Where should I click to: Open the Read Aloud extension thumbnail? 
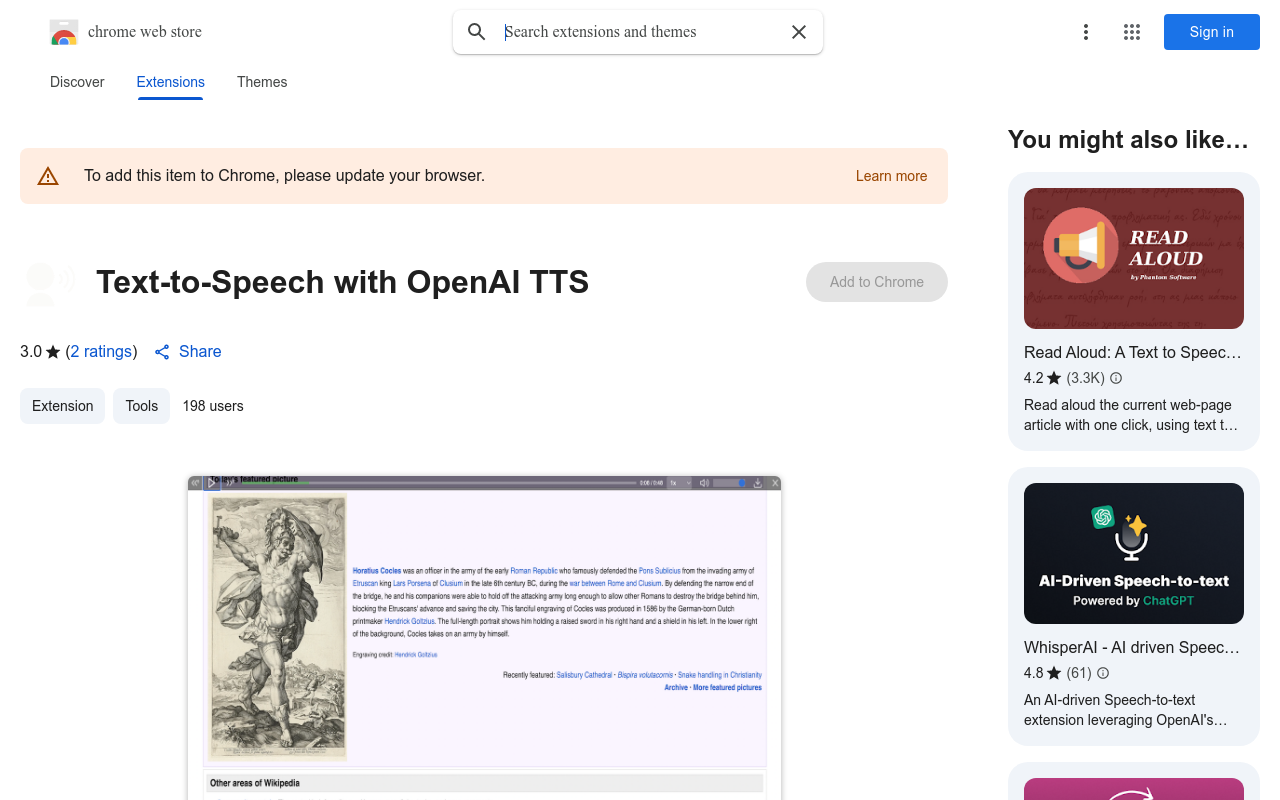[1134, 259]
